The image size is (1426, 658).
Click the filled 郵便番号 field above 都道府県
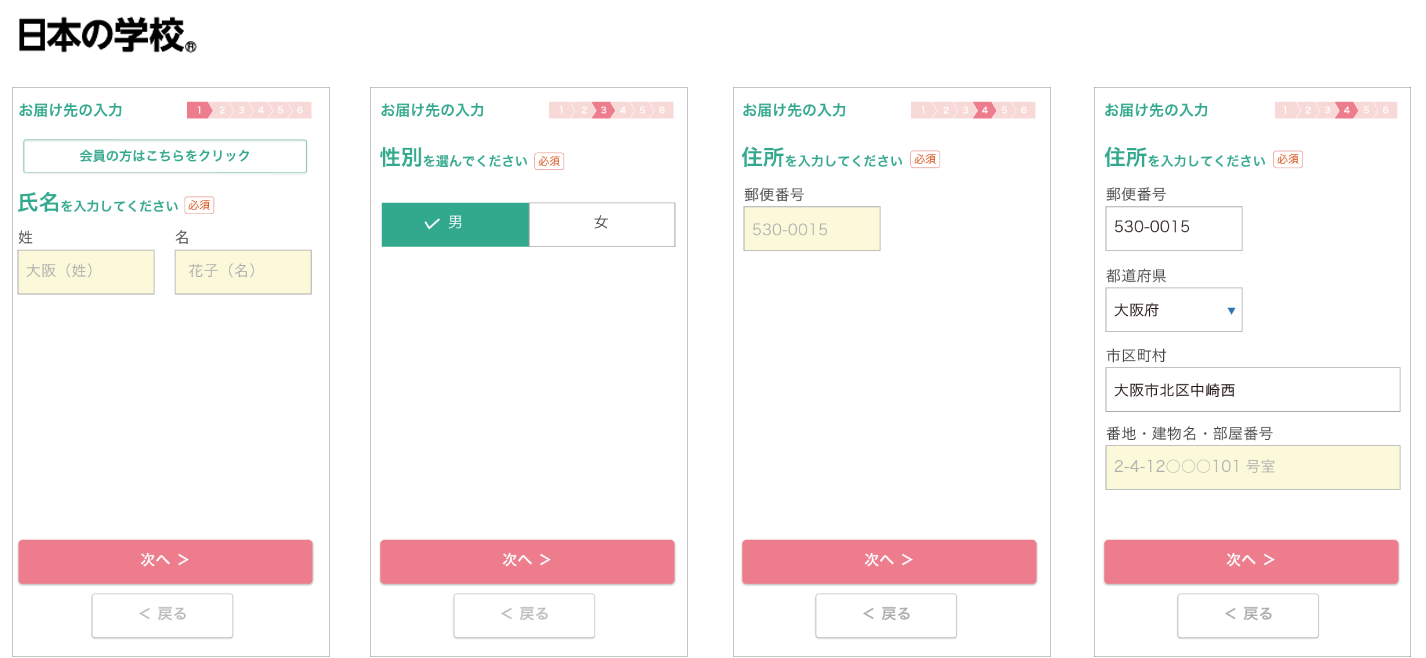[1174, 228]
